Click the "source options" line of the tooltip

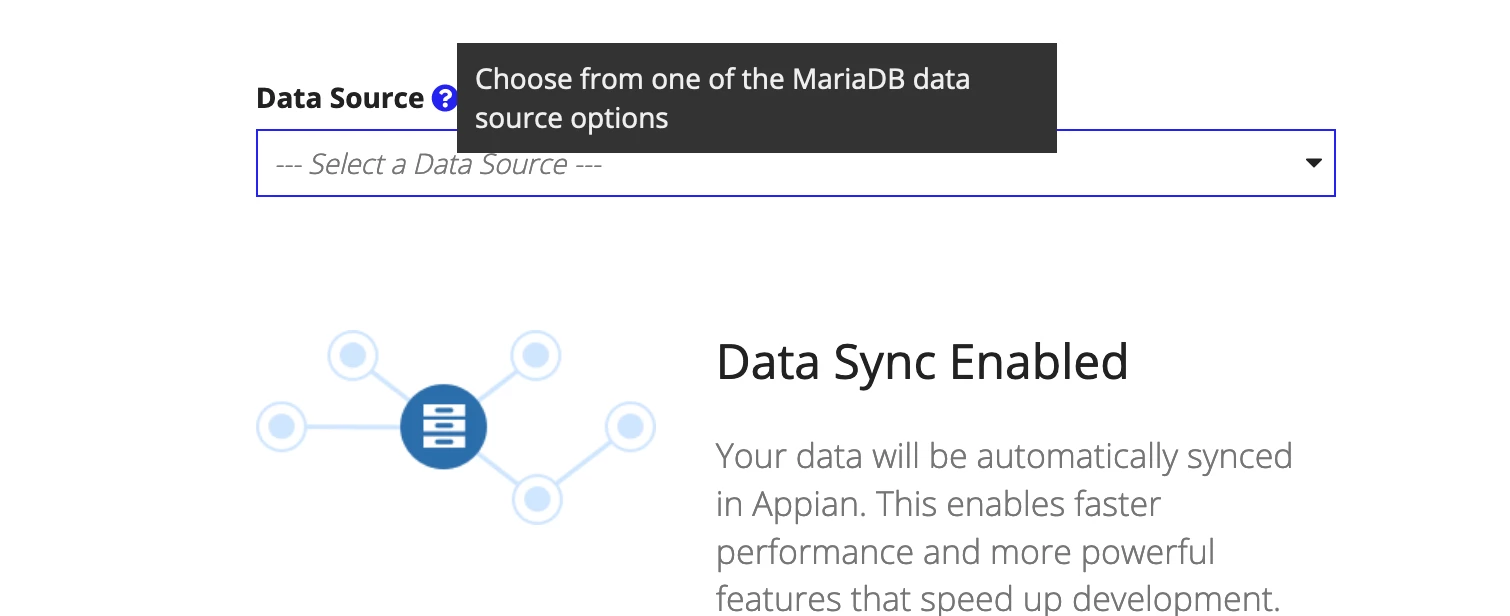point(571,119)
